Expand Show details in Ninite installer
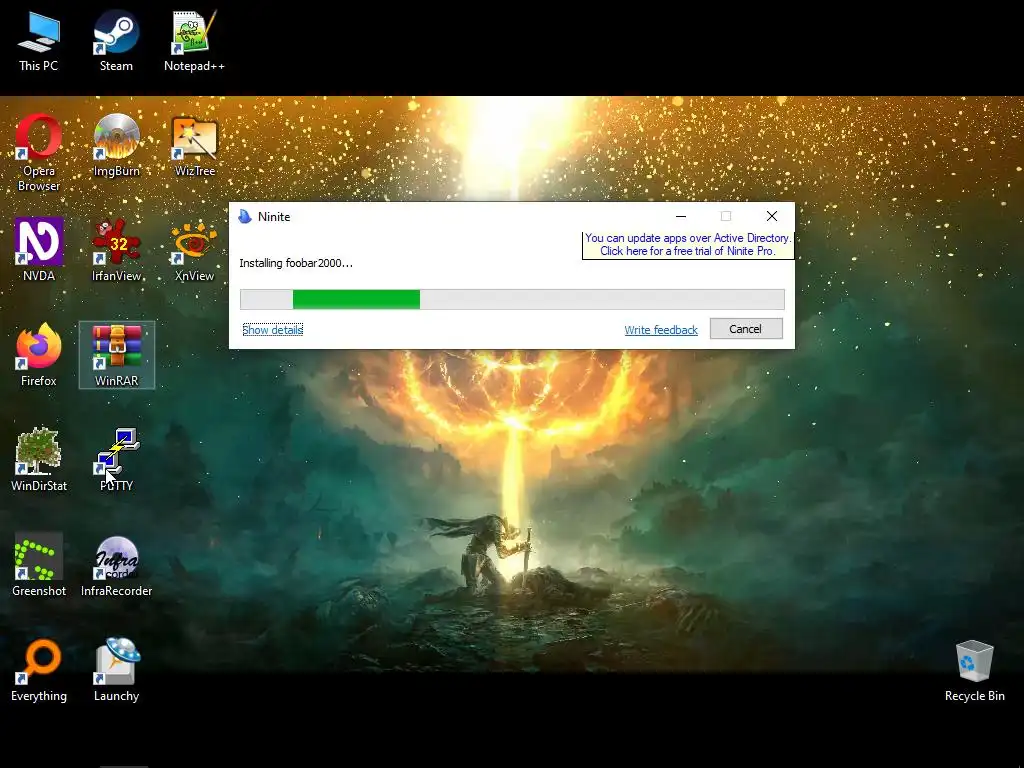 tap(272, 330)
